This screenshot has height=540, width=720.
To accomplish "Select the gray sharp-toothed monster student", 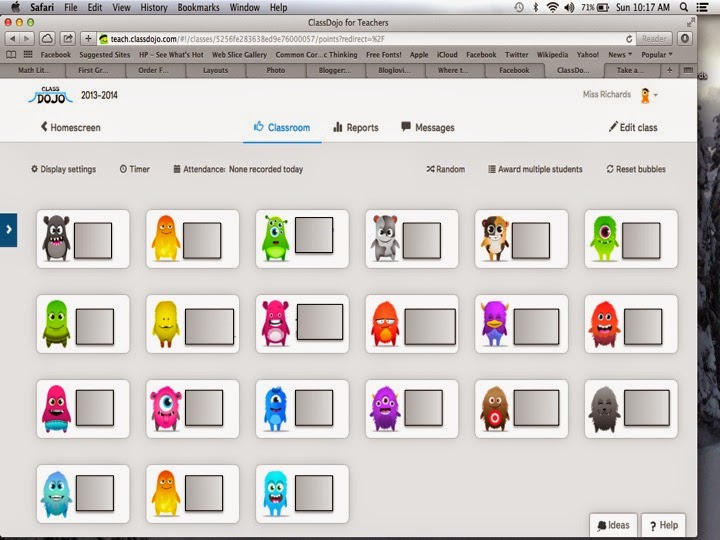I will point(83,239).
